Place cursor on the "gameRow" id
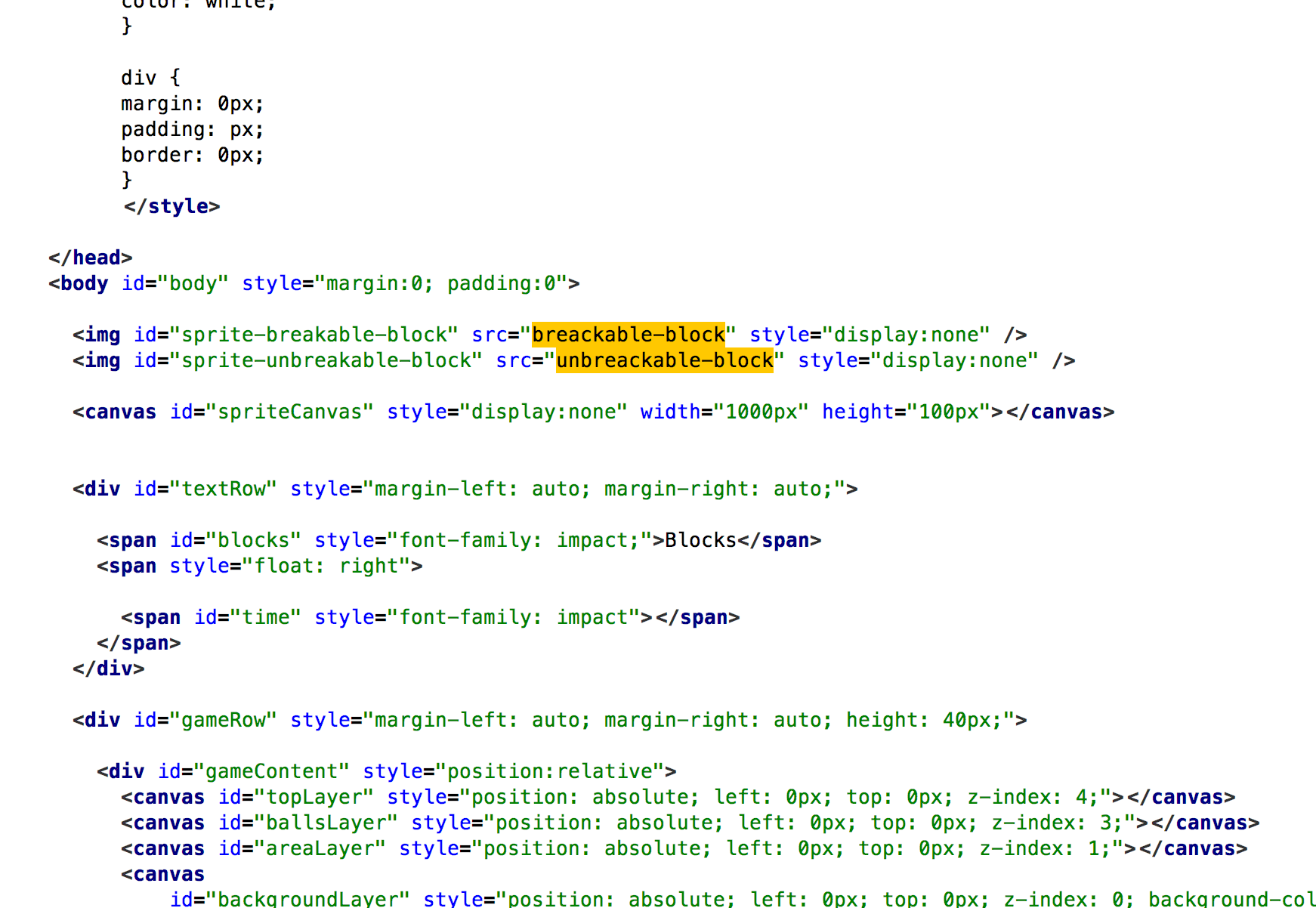Screen dimensions: 1316x908 point(223,720)
